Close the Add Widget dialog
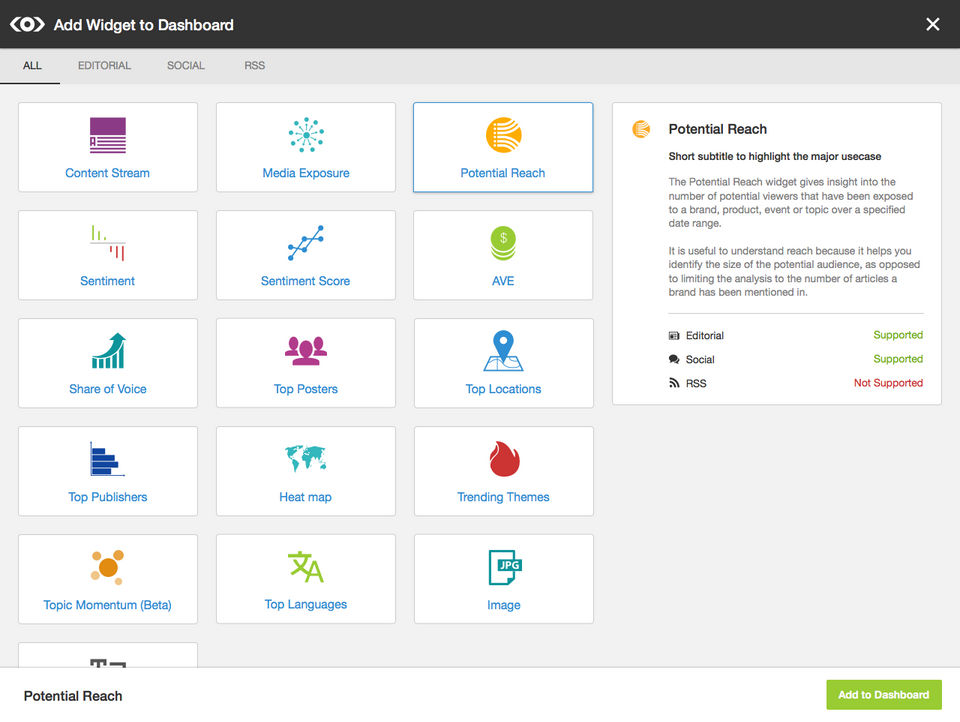The image size is (960, 722). (932, 24)
